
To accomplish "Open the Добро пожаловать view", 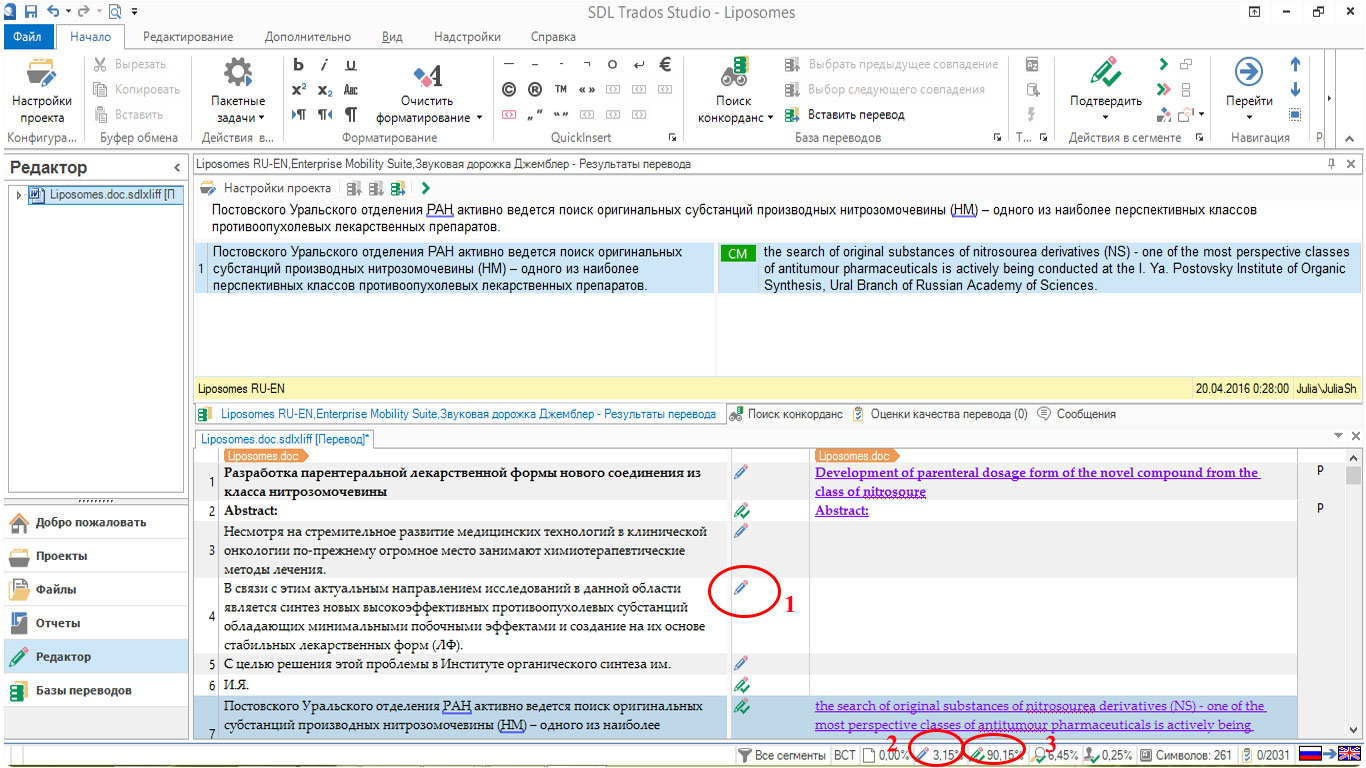I will [96, 522].
